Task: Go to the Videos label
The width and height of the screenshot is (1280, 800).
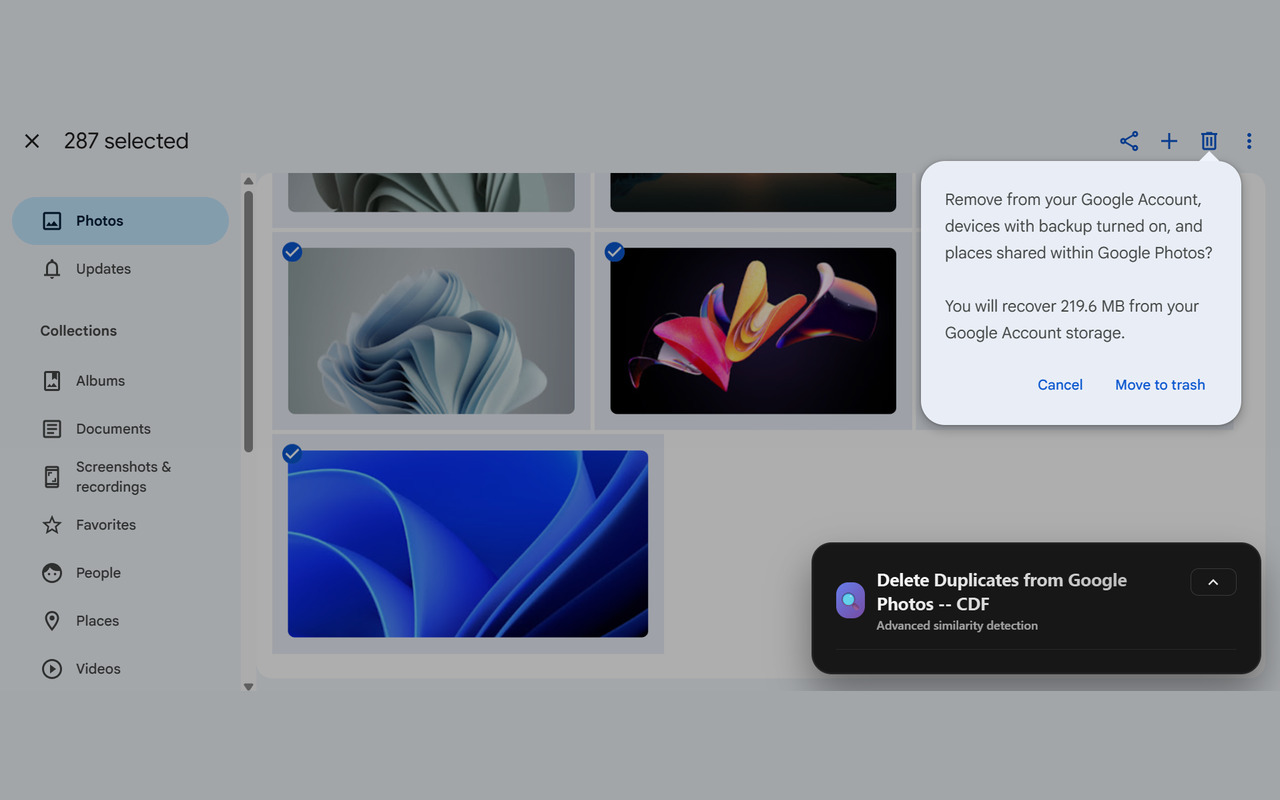Action: tap(98, 669)
